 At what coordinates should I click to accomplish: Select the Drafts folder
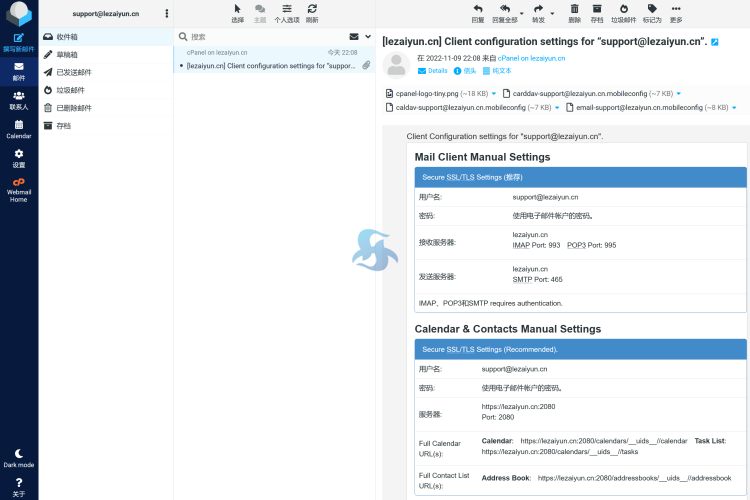pyautogui.click(x=67, y=54)
